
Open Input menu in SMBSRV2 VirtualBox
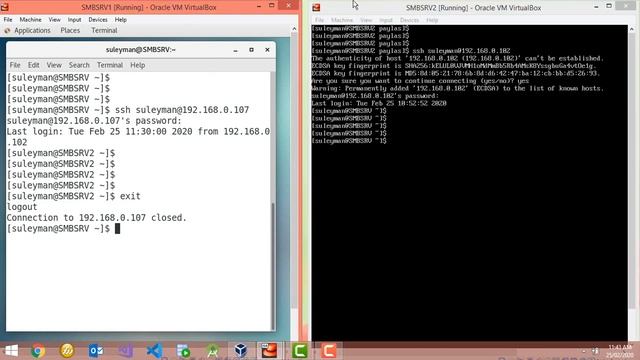click(386, 20)
